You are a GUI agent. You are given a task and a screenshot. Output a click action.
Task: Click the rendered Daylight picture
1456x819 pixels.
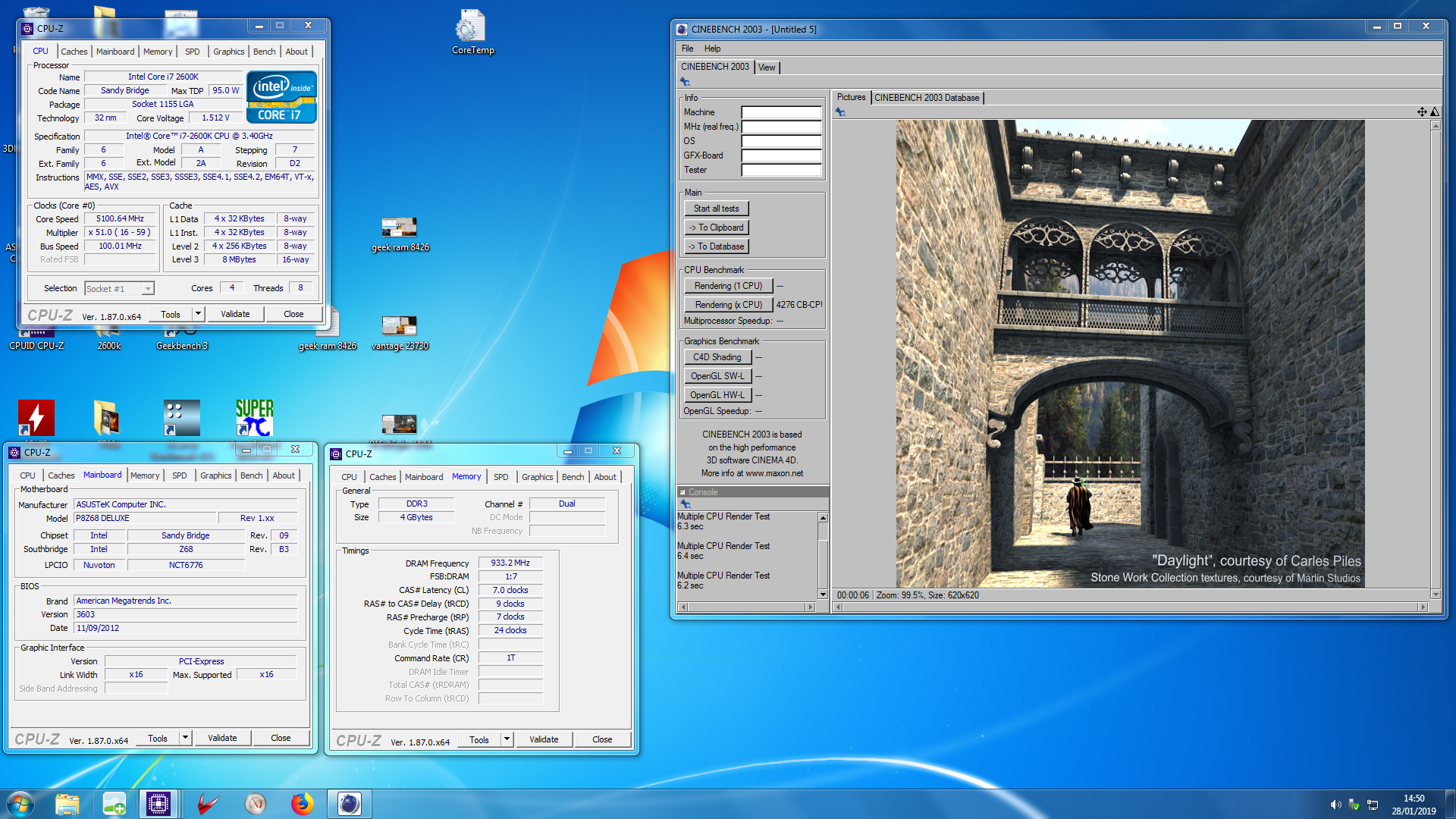coord(1130,353)
